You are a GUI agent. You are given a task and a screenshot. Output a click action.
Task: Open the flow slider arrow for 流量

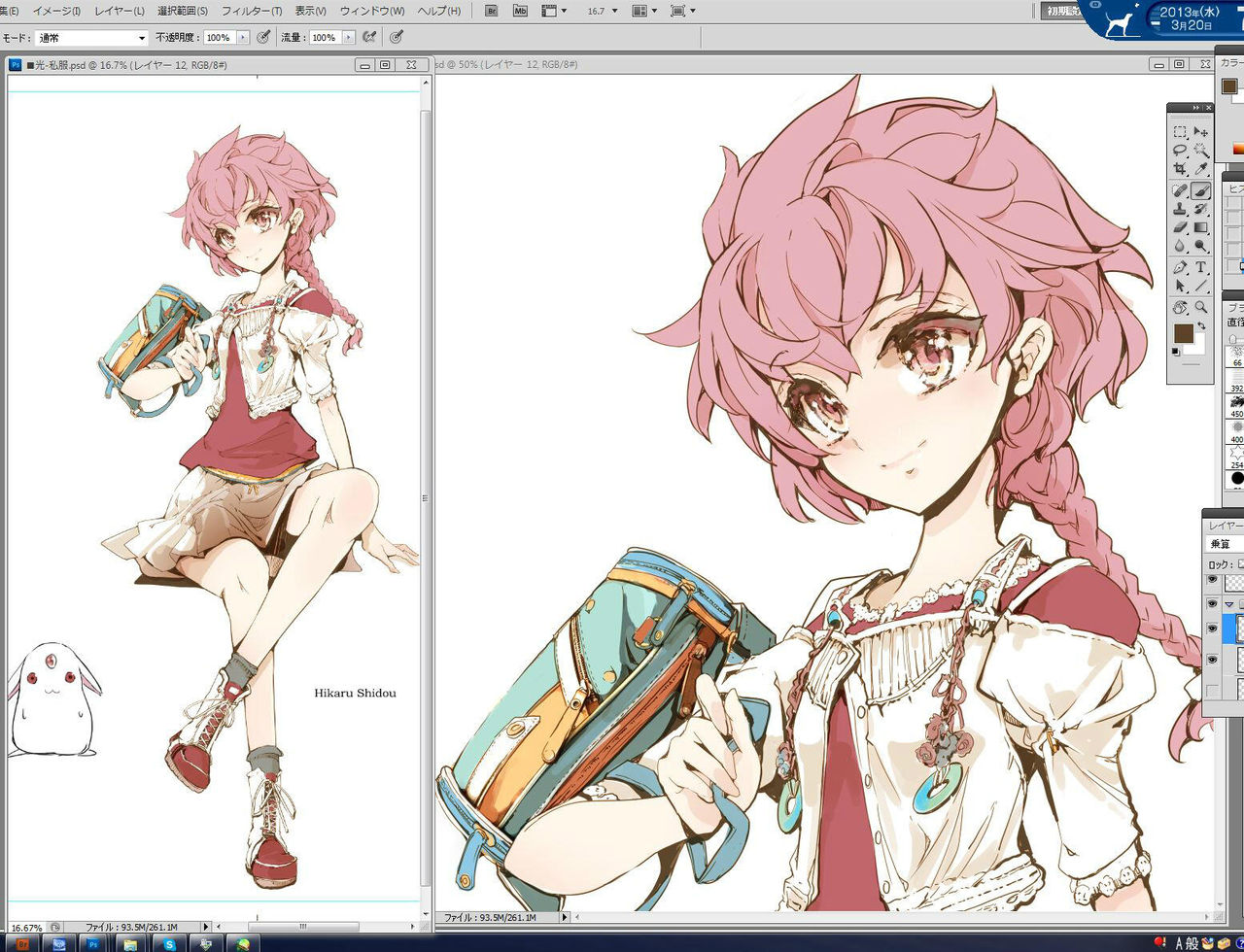[x=349, y=38]
